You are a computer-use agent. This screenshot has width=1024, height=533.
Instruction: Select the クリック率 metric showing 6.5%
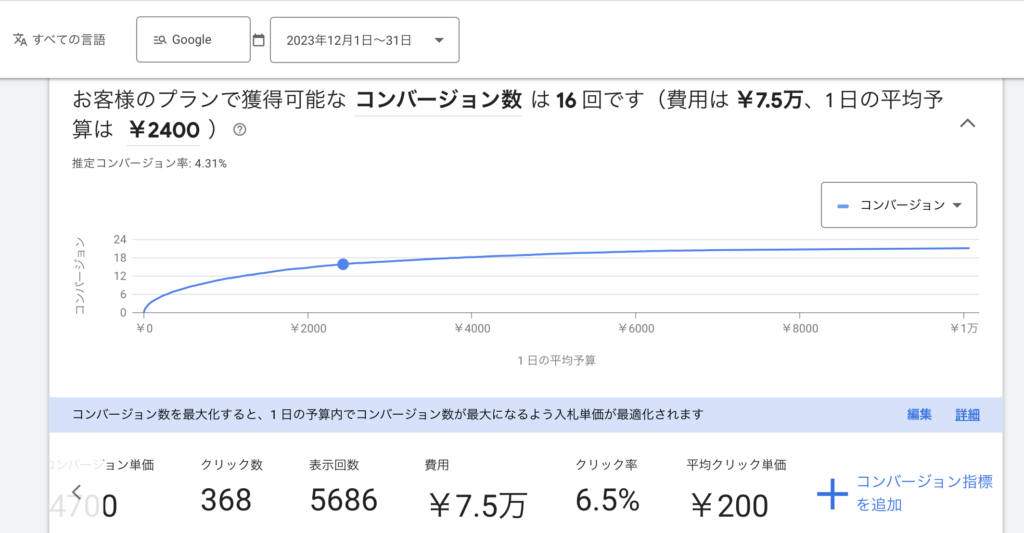[607, 488]
